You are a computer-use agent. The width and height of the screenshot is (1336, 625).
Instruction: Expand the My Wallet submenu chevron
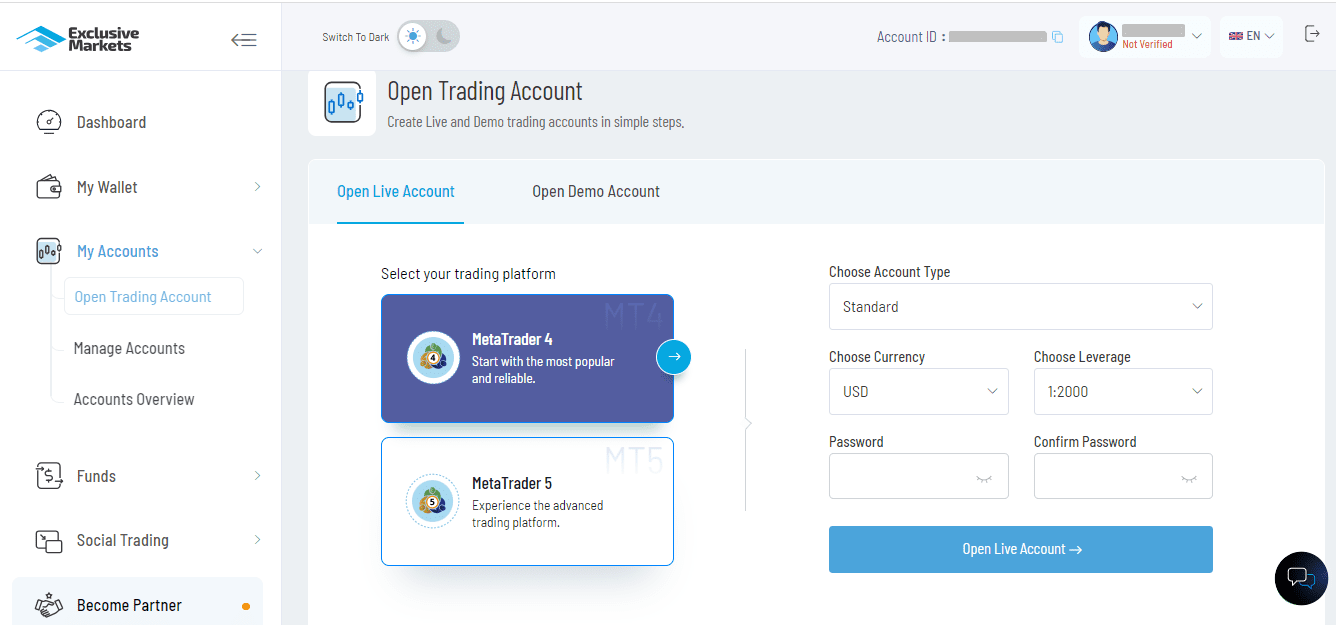click(x=257, y=187)
